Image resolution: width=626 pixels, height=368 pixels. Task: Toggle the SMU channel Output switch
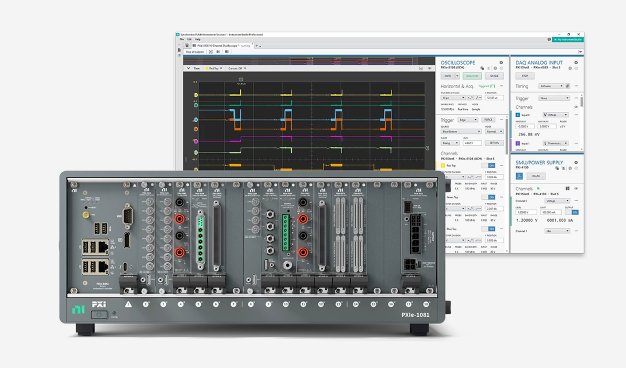(575, 212)
